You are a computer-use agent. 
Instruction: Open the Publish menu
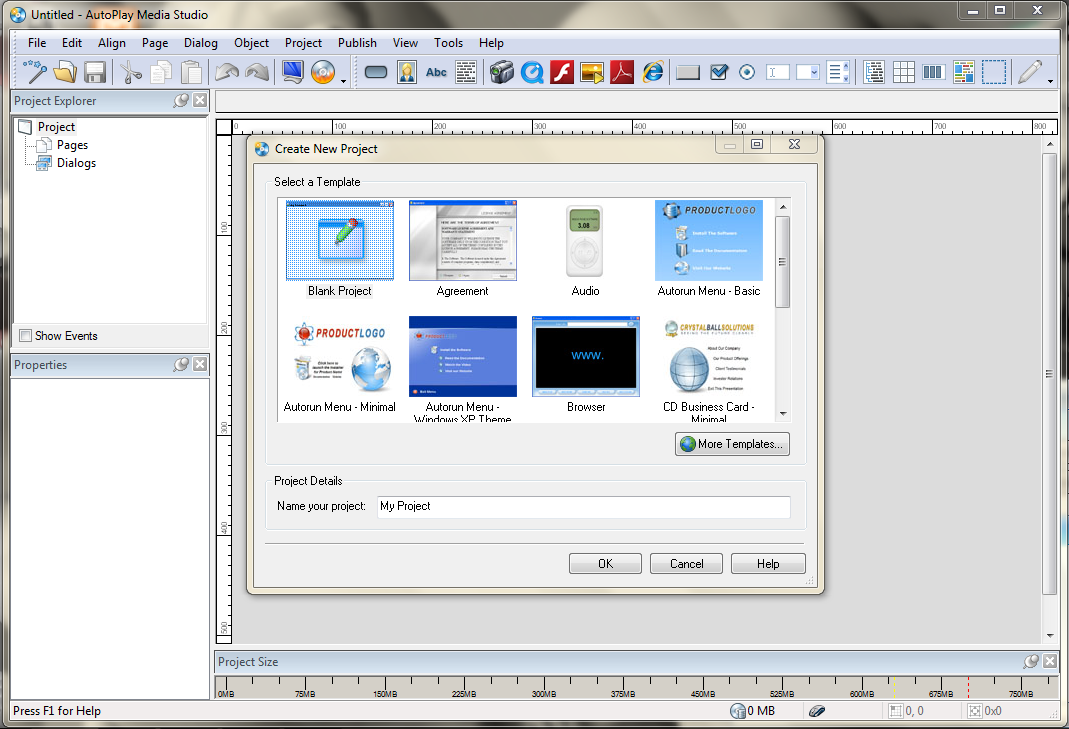[x=357, y=43]
